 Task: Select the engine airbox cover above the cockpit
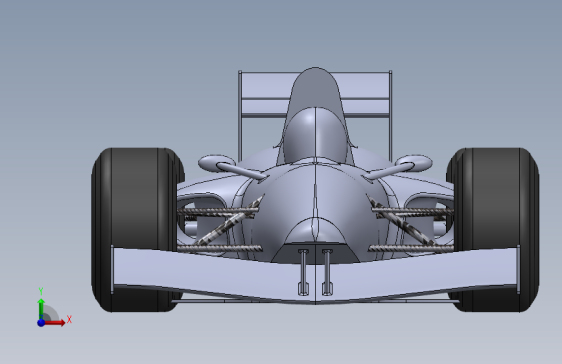point(315,90)
